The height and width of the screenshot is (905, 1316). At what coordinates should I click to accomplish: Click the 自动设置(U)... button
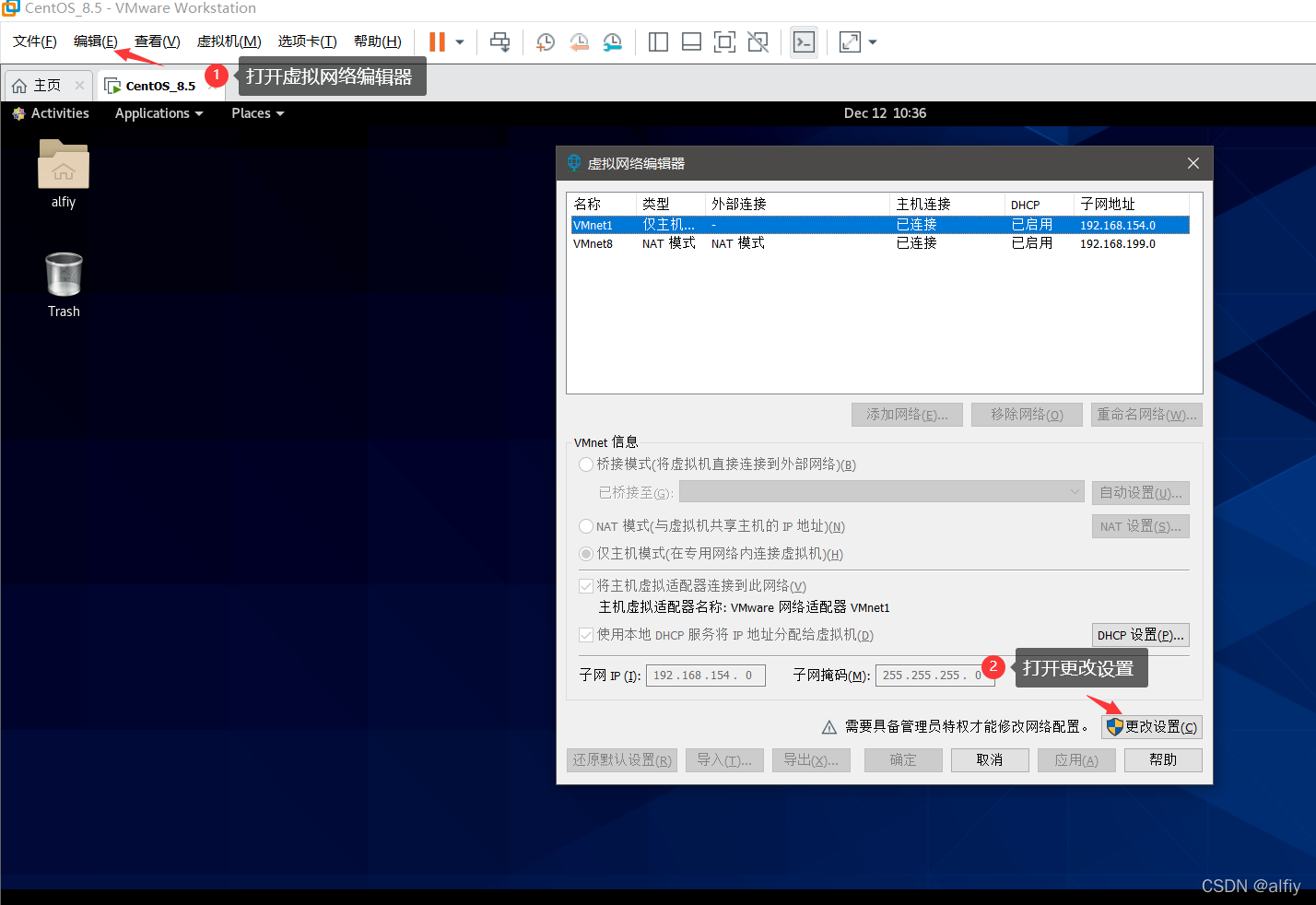pos(1141,492)
